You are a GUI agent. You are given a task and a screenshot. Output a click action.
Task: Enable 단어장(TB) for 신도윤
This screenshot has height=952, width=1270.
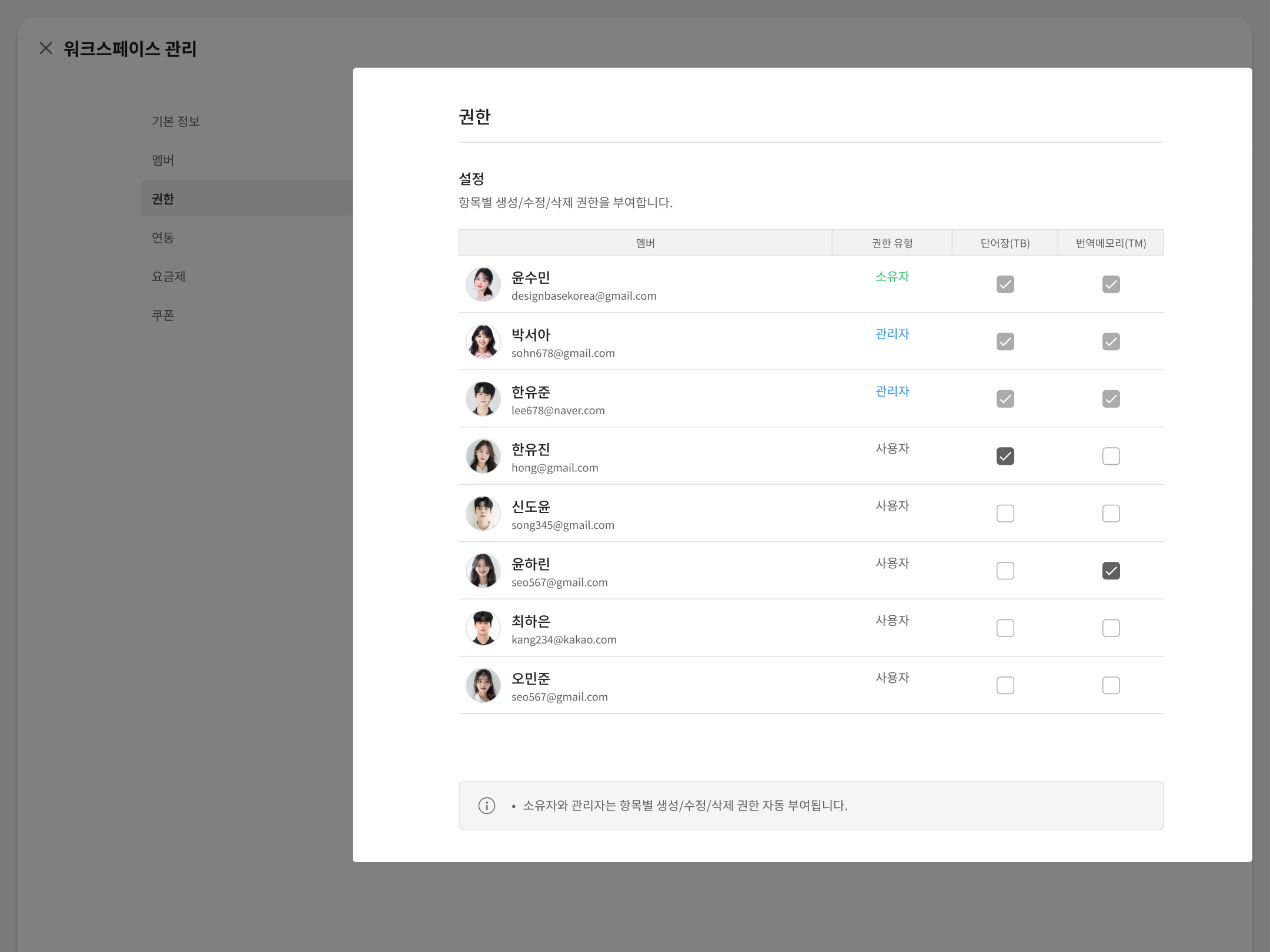1005,514
